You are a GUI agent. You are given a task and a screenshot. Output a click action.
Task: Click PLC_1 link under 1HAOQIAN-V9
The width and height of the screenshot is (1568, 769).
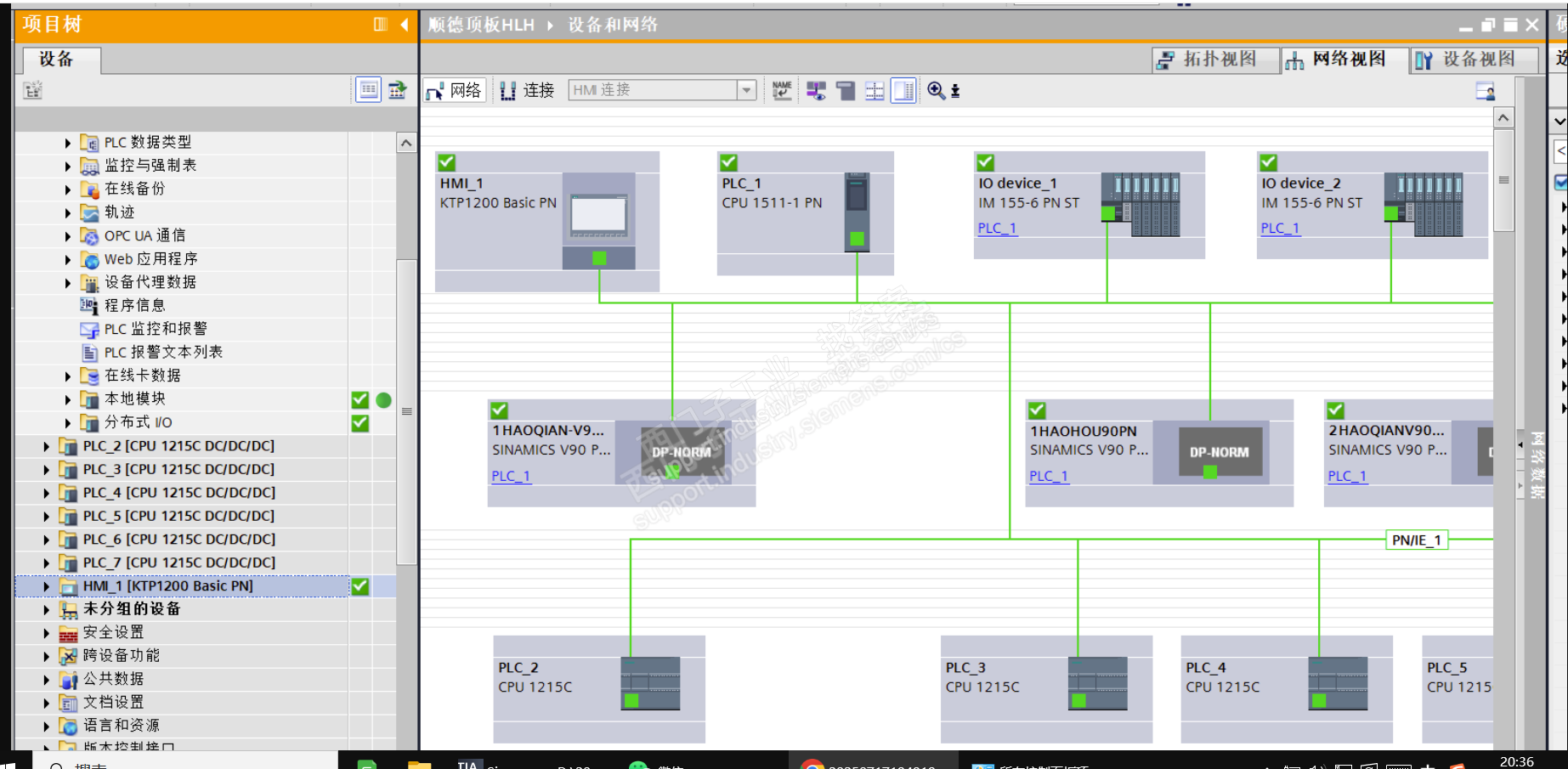[511, 477]
